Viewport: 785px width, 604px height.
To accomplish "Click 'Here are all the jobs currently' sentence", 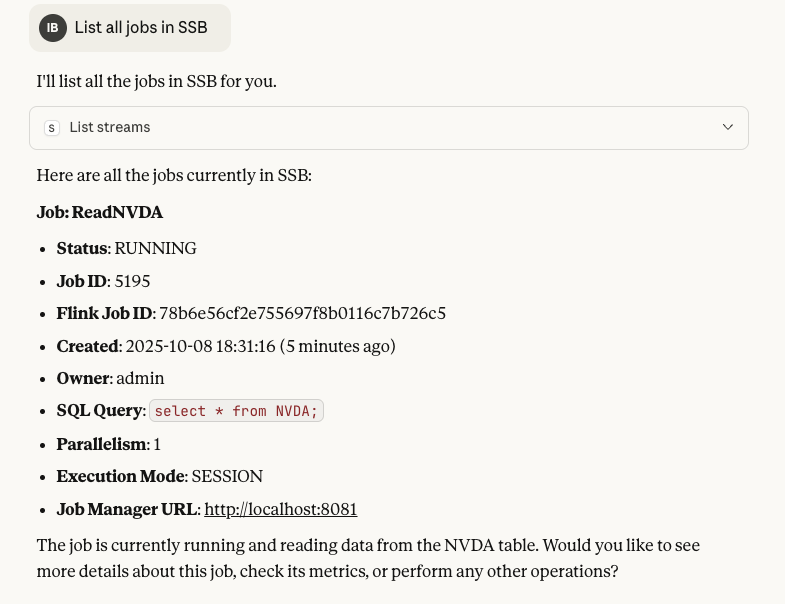I will click(174, 175).
